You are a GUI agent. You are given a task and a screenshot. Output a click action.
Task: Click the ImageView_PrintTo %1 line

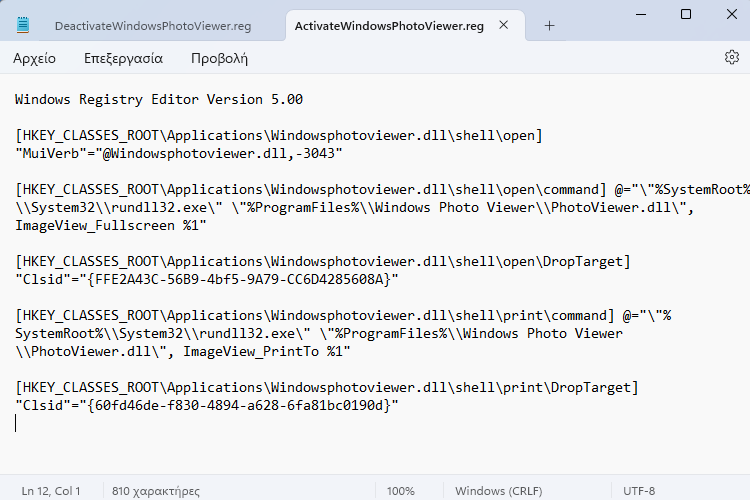click(183, 352)
